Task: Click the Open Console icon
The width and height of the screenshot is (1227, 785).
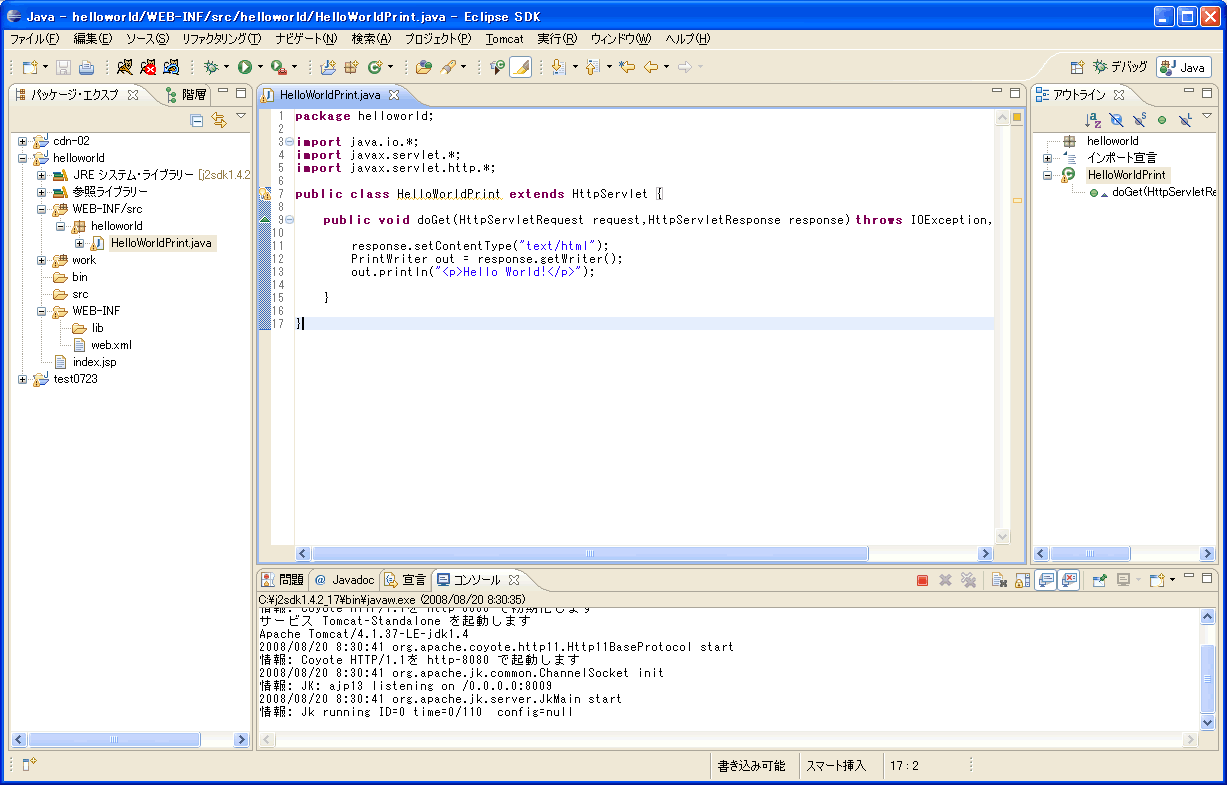Action: [1156, 580]
